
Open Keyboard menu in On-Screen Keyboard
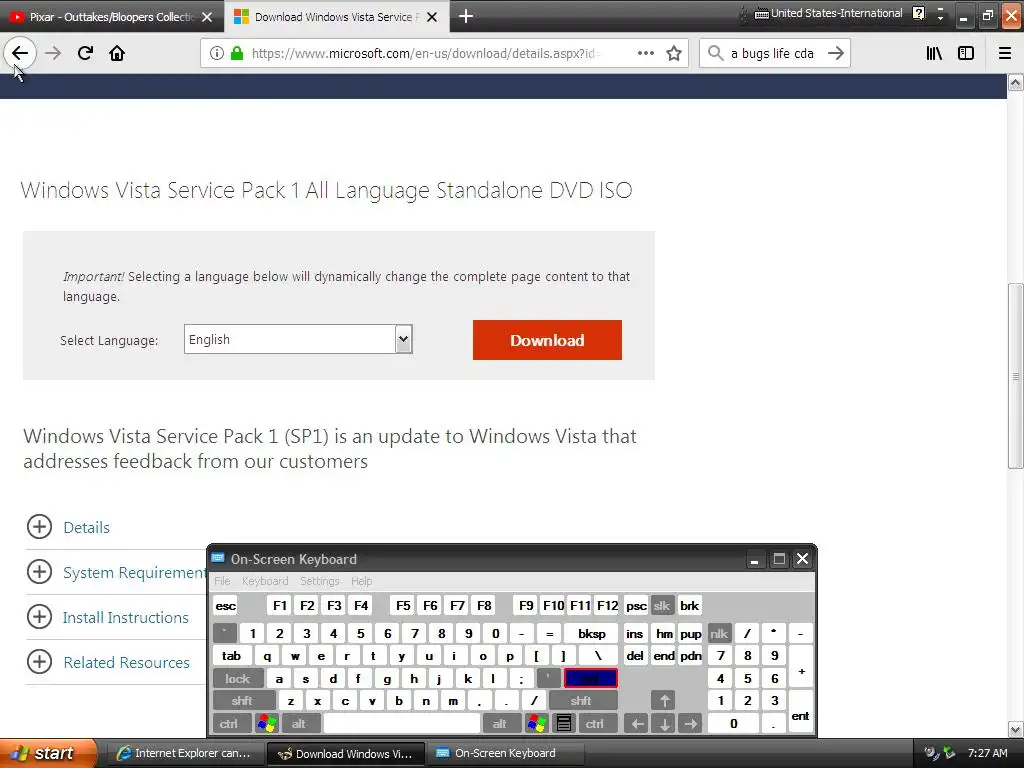point(264,581)
